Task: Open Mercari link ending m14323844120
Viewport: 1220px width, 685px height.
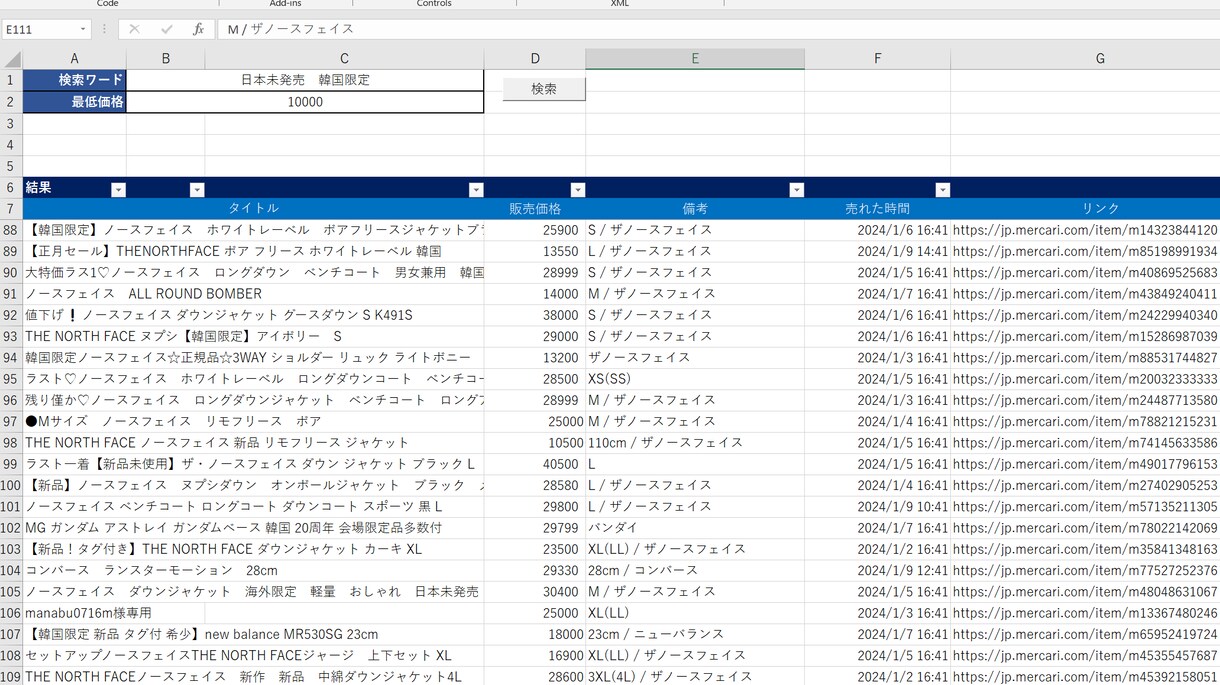Action: tap(1085, 230)
